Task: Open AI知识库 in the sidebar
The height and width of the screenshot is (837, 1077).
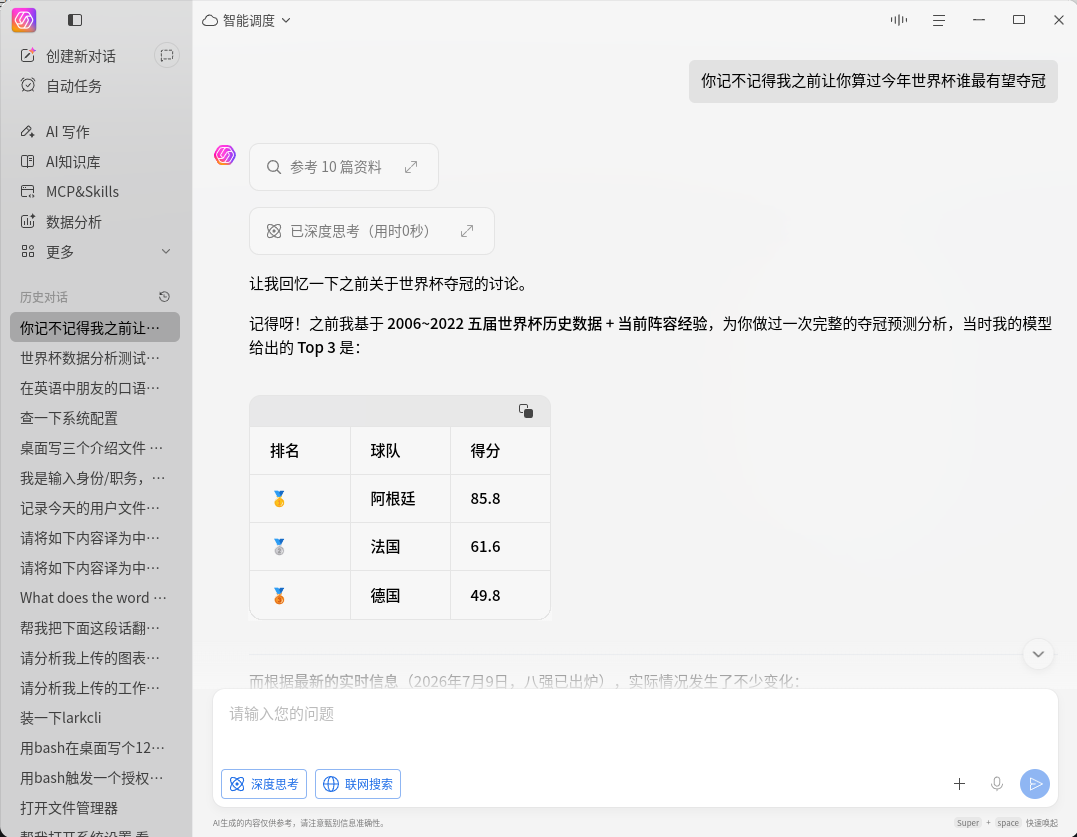Action: pyautogui.click(x=73, y=161)
